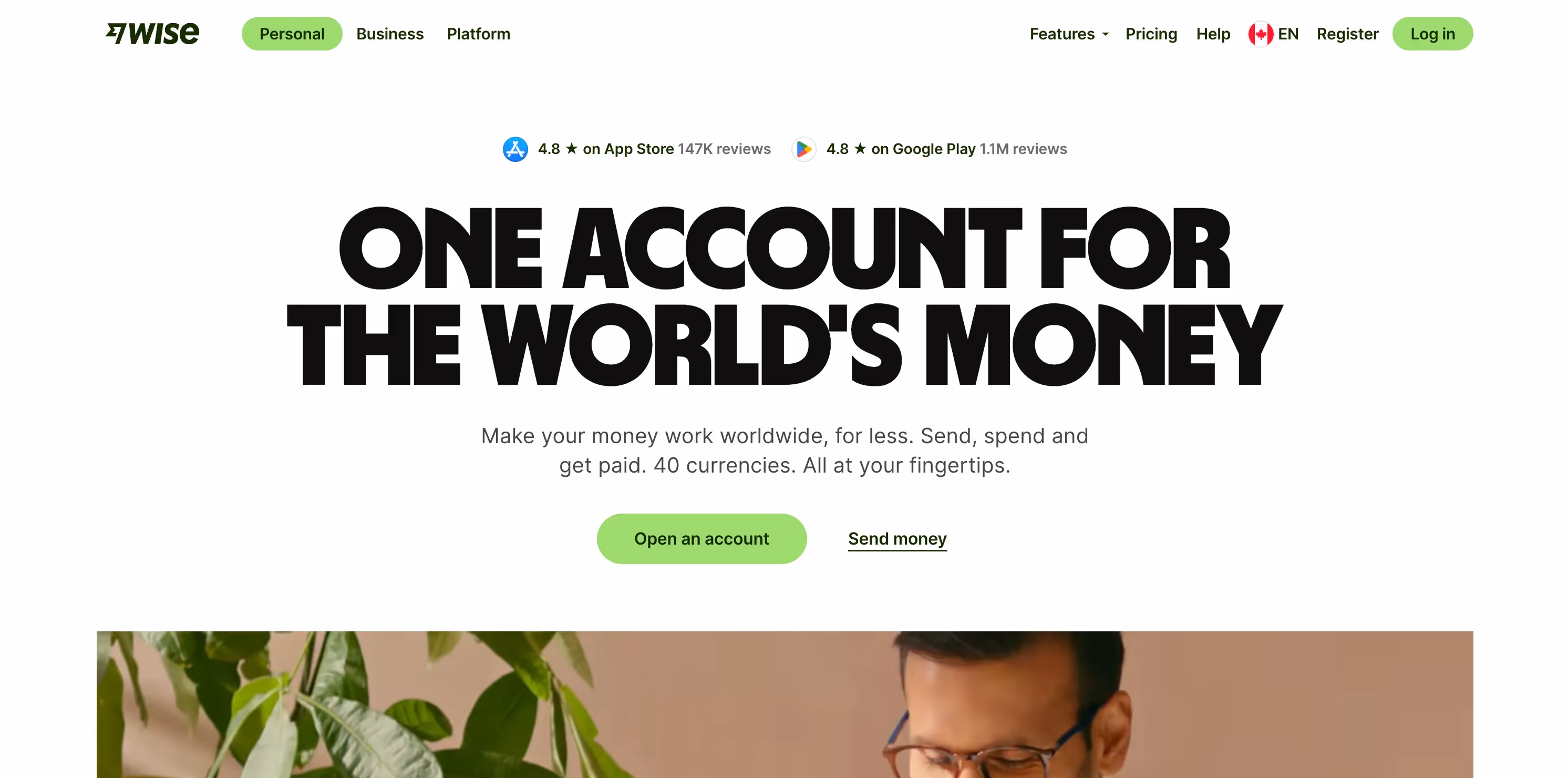Click the Register link

tap(1347, 34)
